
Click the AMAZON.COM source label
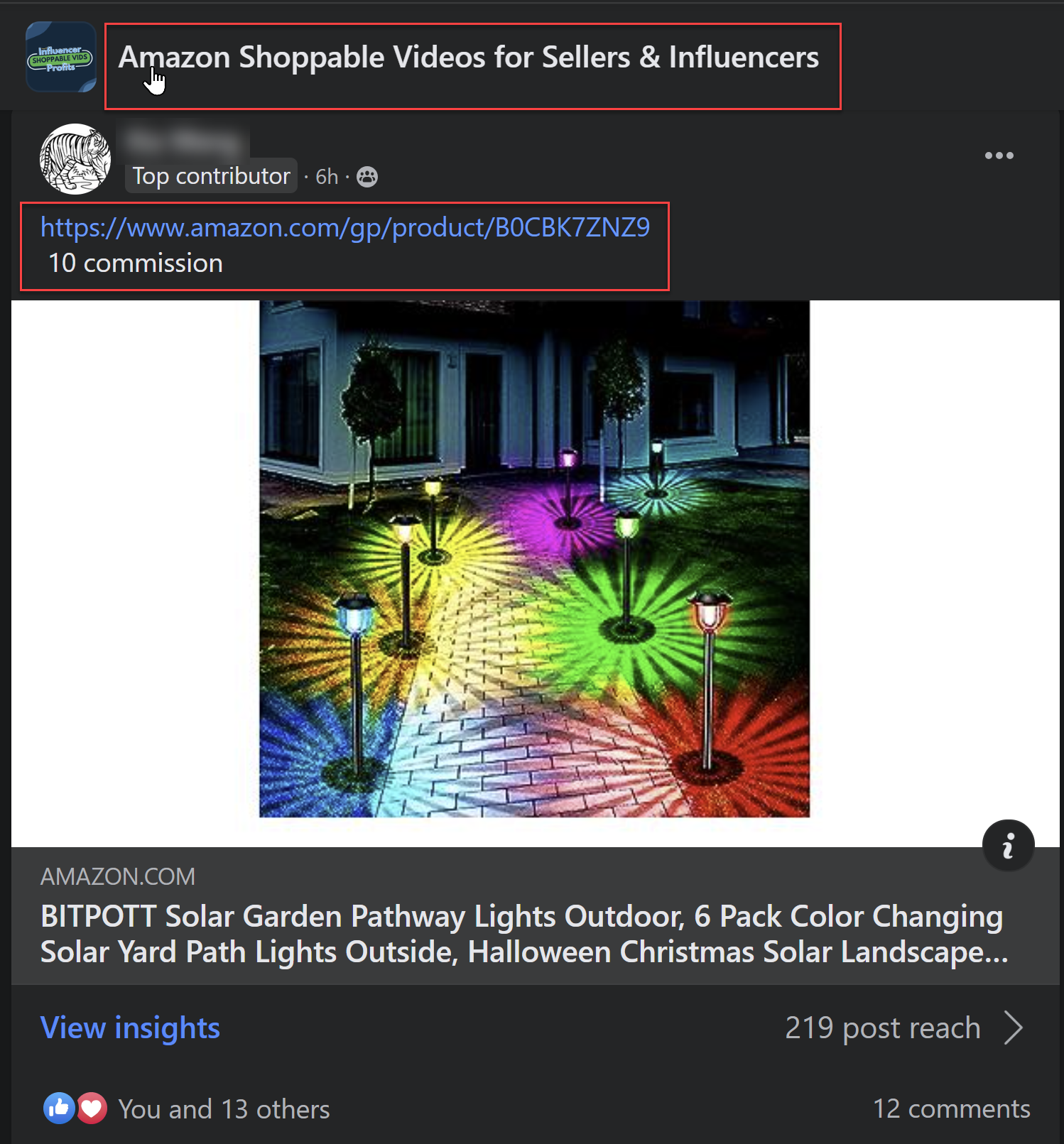(118, 877)
